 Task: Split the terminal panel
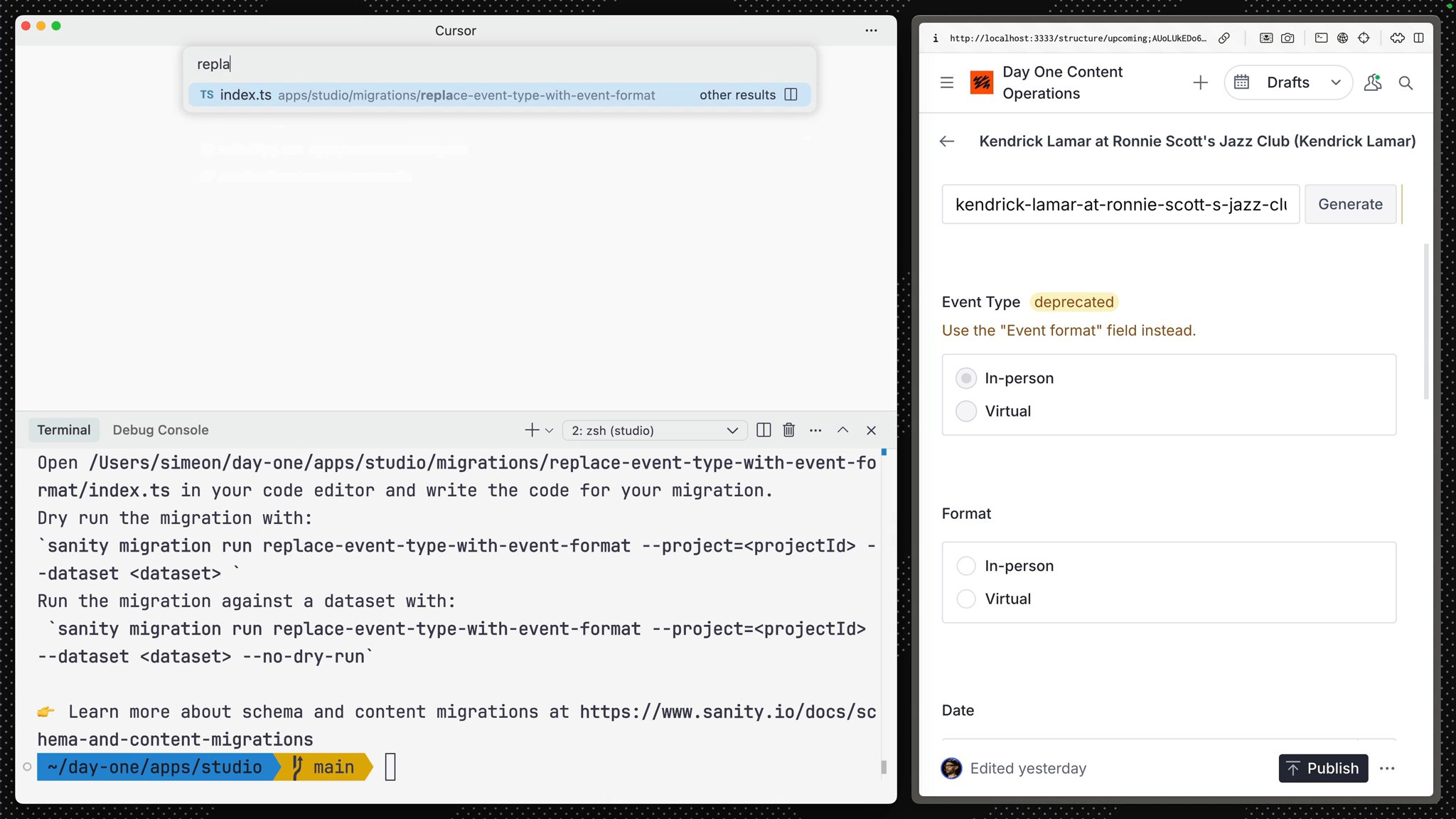tap(764, 430)
